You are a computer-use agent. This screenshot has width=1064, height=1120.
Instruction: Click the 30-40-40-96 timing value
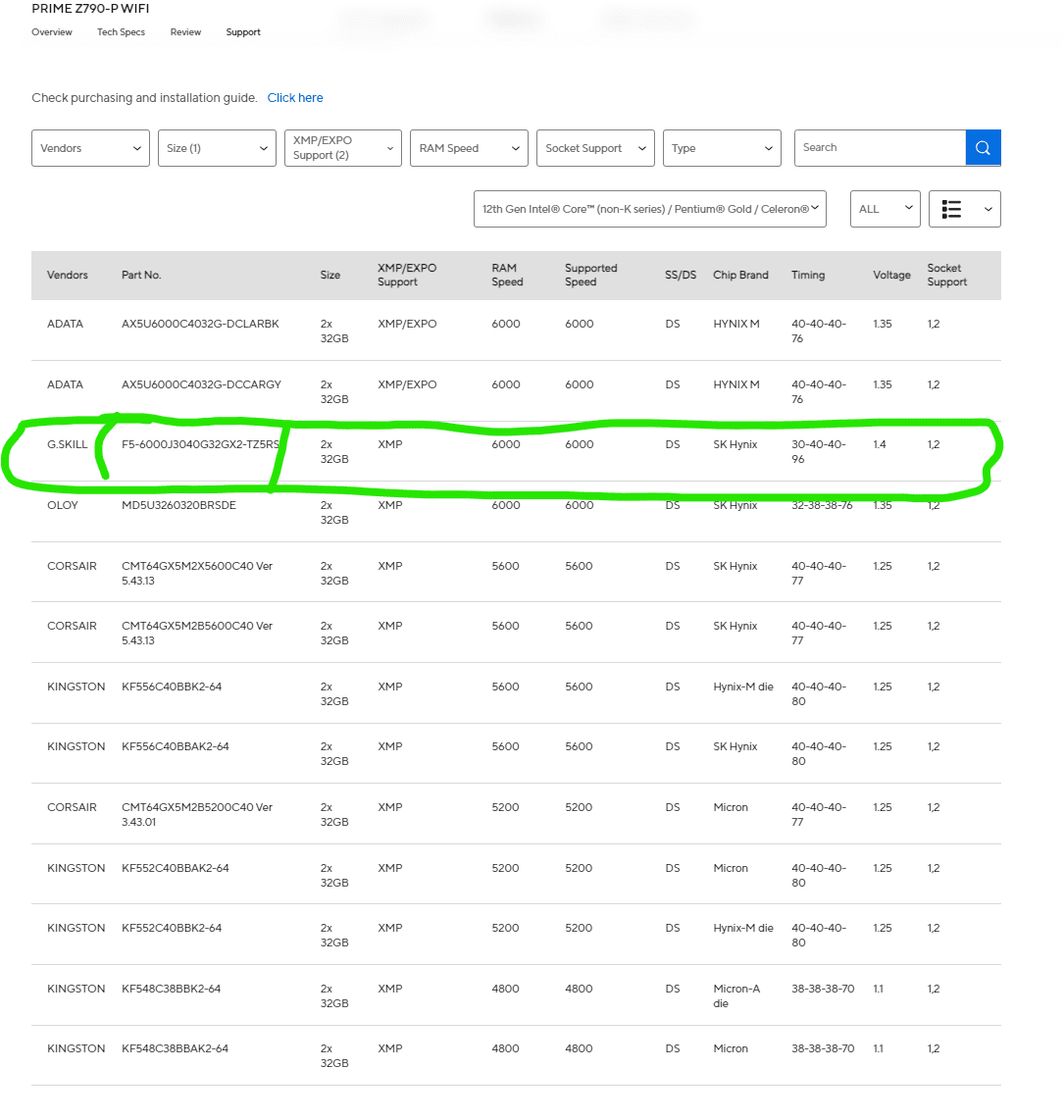(x=819, y=451)
